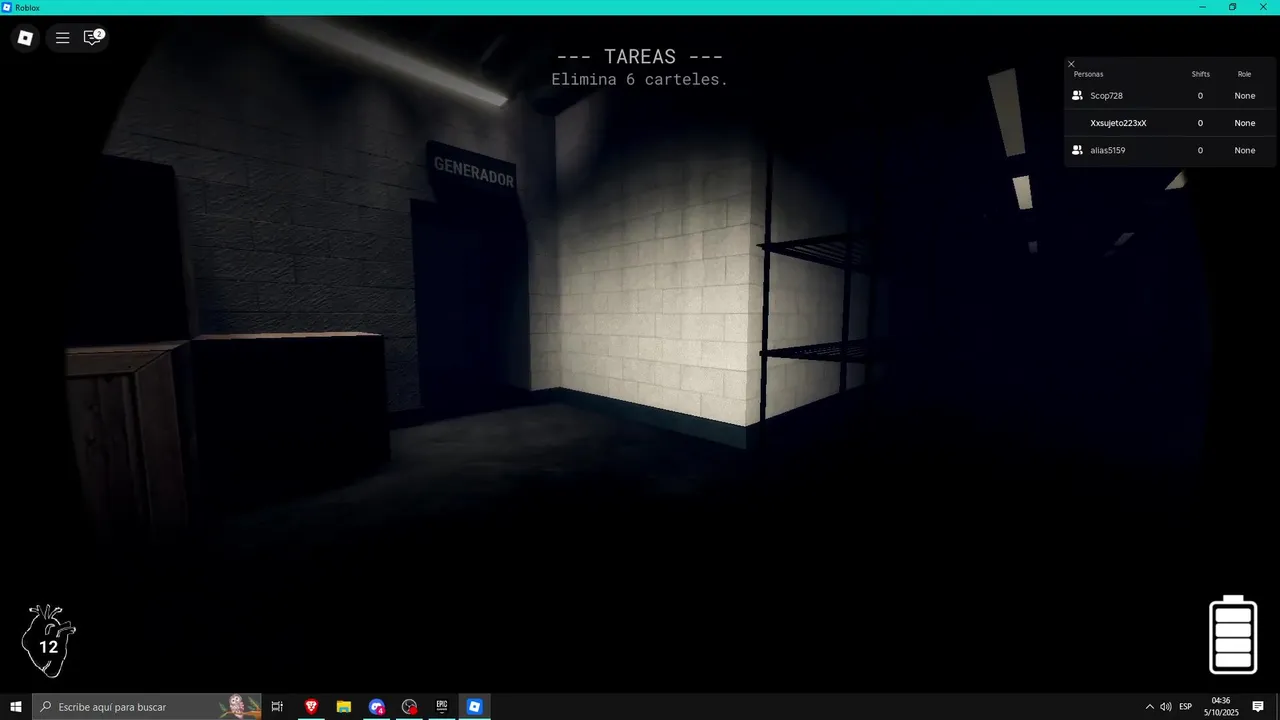Open Brave browser from the taskbar
The height and width of the screenshot is (720, 1280).
pyautogui.click(x=311, y=707)
